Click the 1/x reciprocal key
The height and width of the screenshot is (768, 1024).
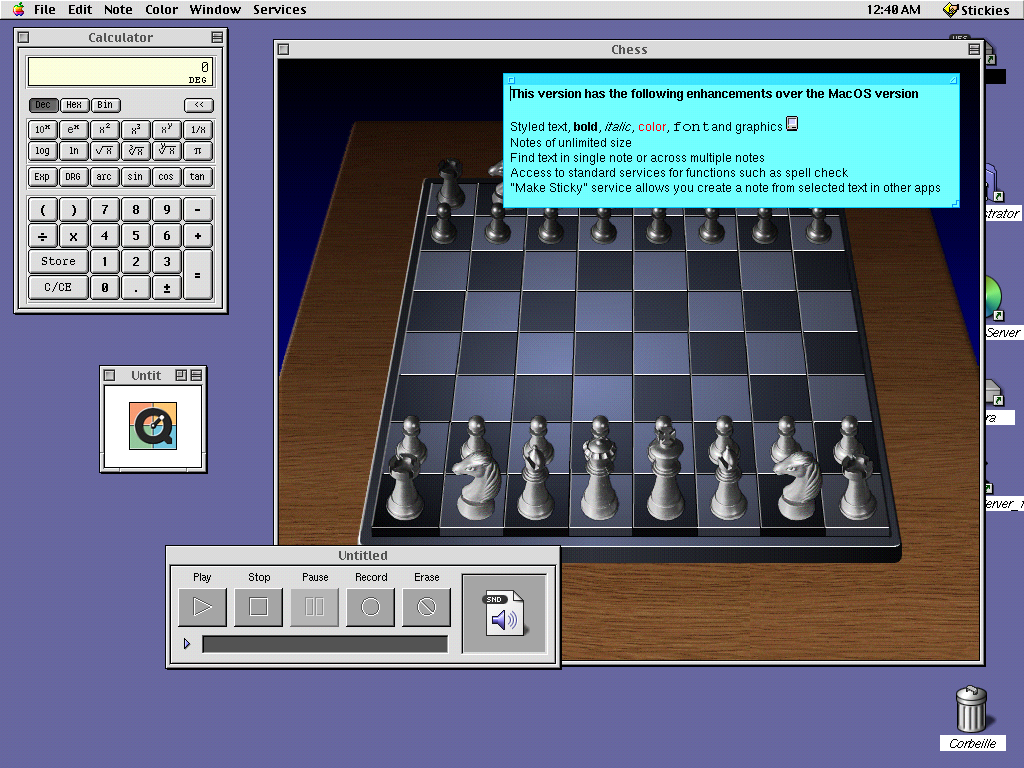click(198, 129)
